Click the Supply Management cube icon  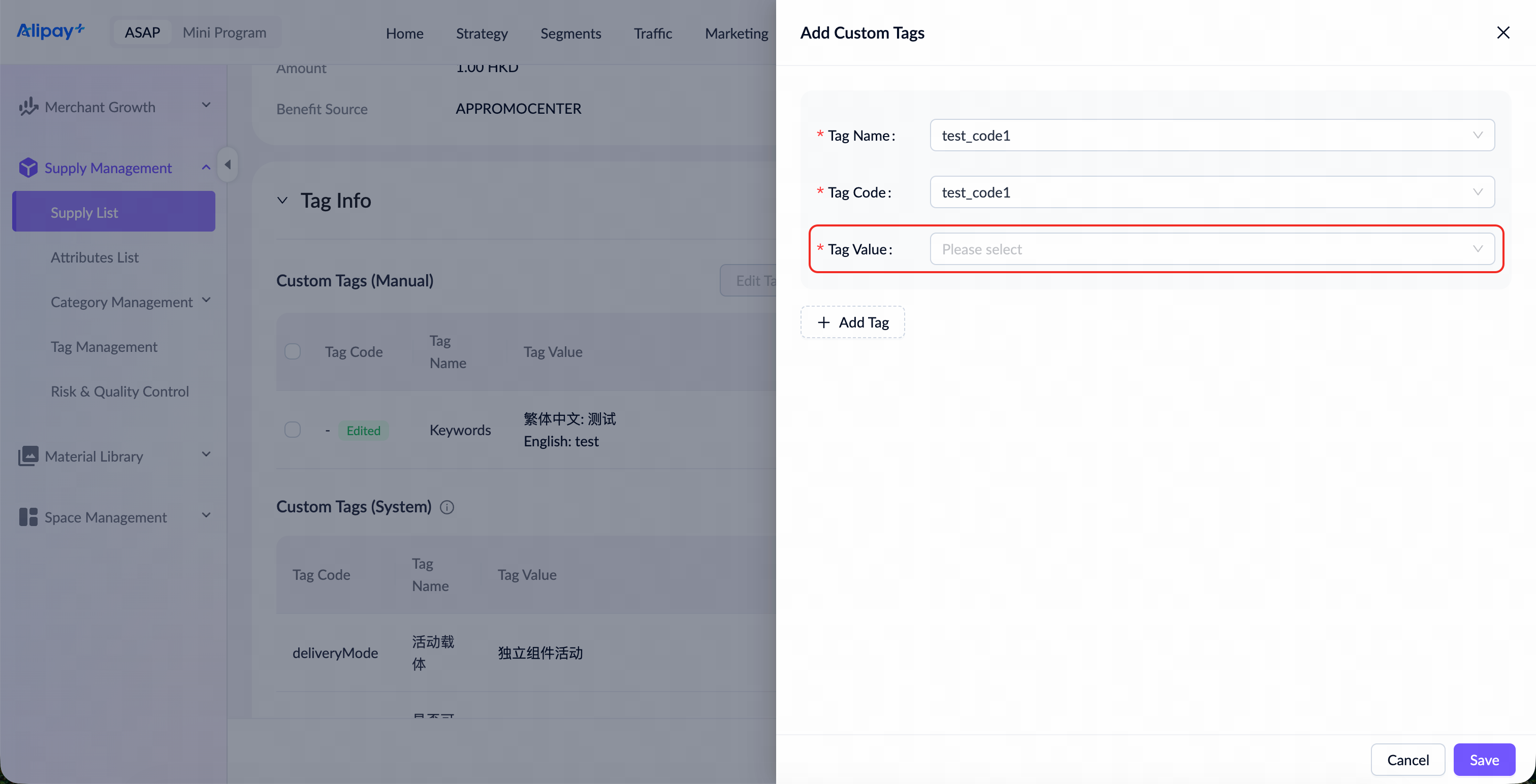[28, 168]
